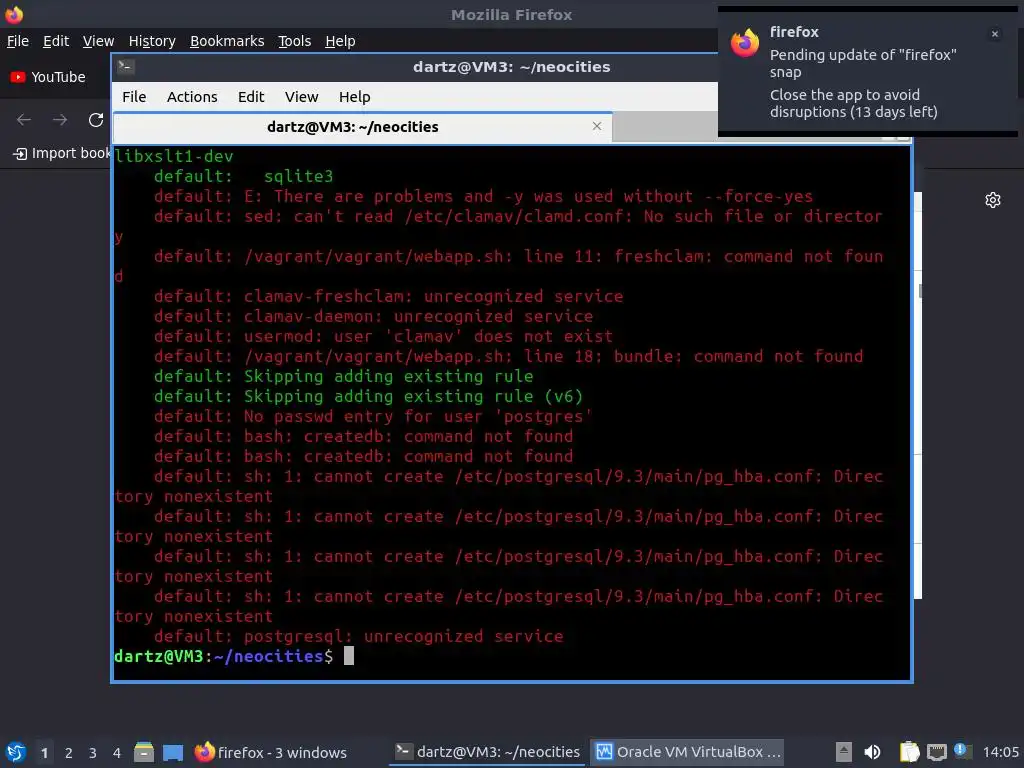Open Firefox File menu
The image size is (1024, 768).
click(18, 41)
